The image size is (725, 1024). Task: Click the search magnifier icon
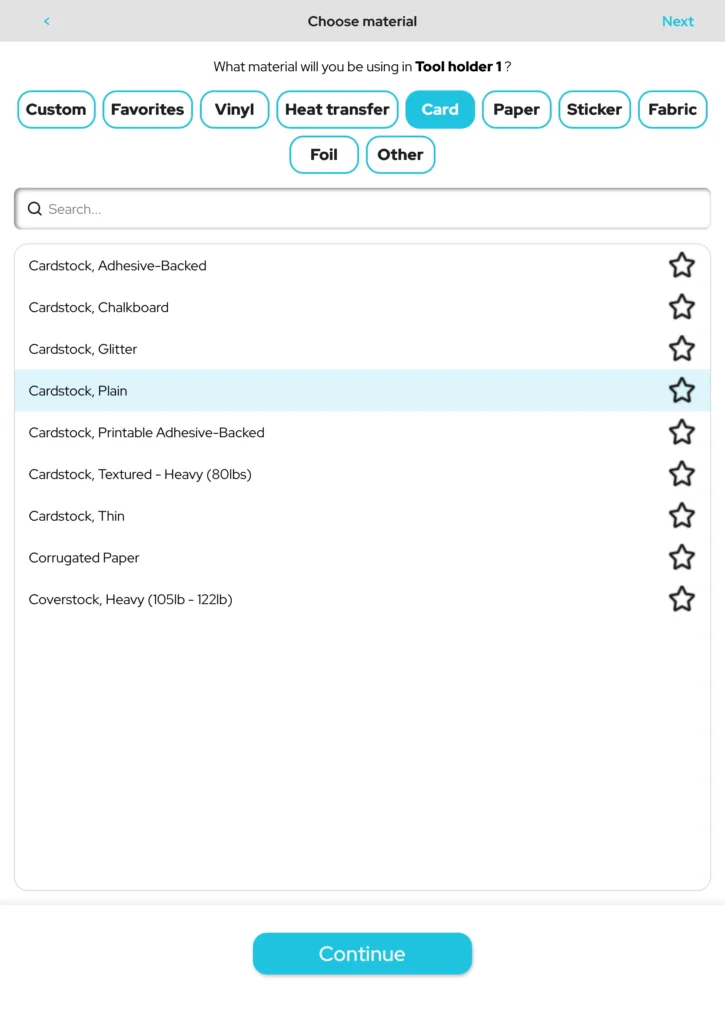[35, 209]
